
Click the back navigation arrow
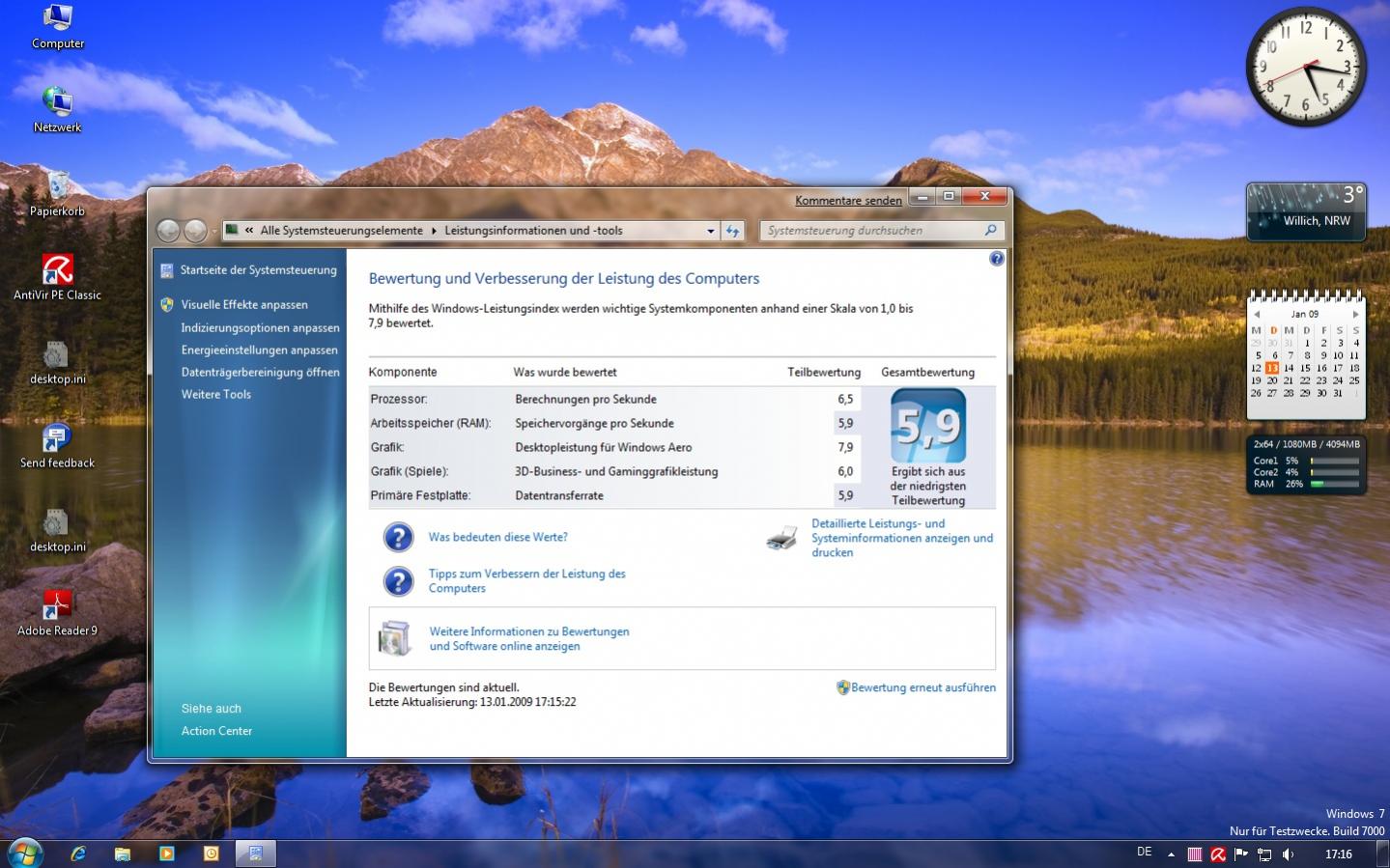(168, 231)
